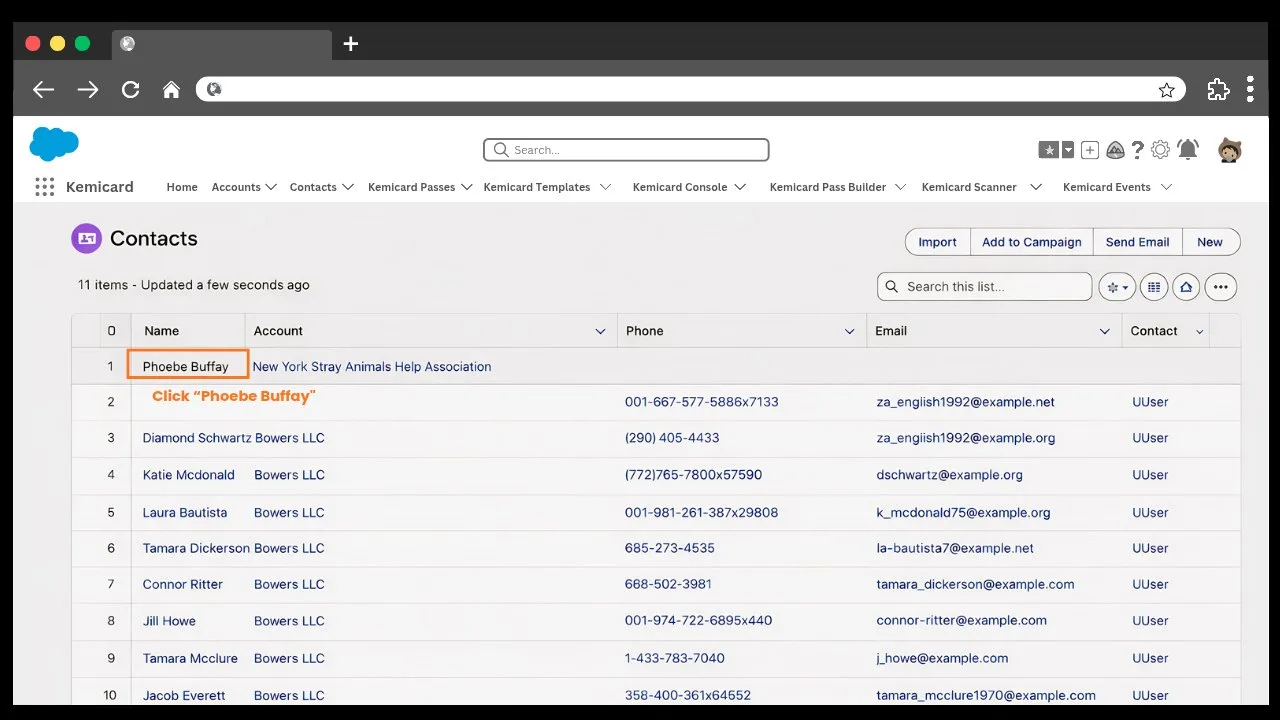Screen dimensions: 1280x720
Task: Click the browser address bar
Action: [x=690, y=89]
